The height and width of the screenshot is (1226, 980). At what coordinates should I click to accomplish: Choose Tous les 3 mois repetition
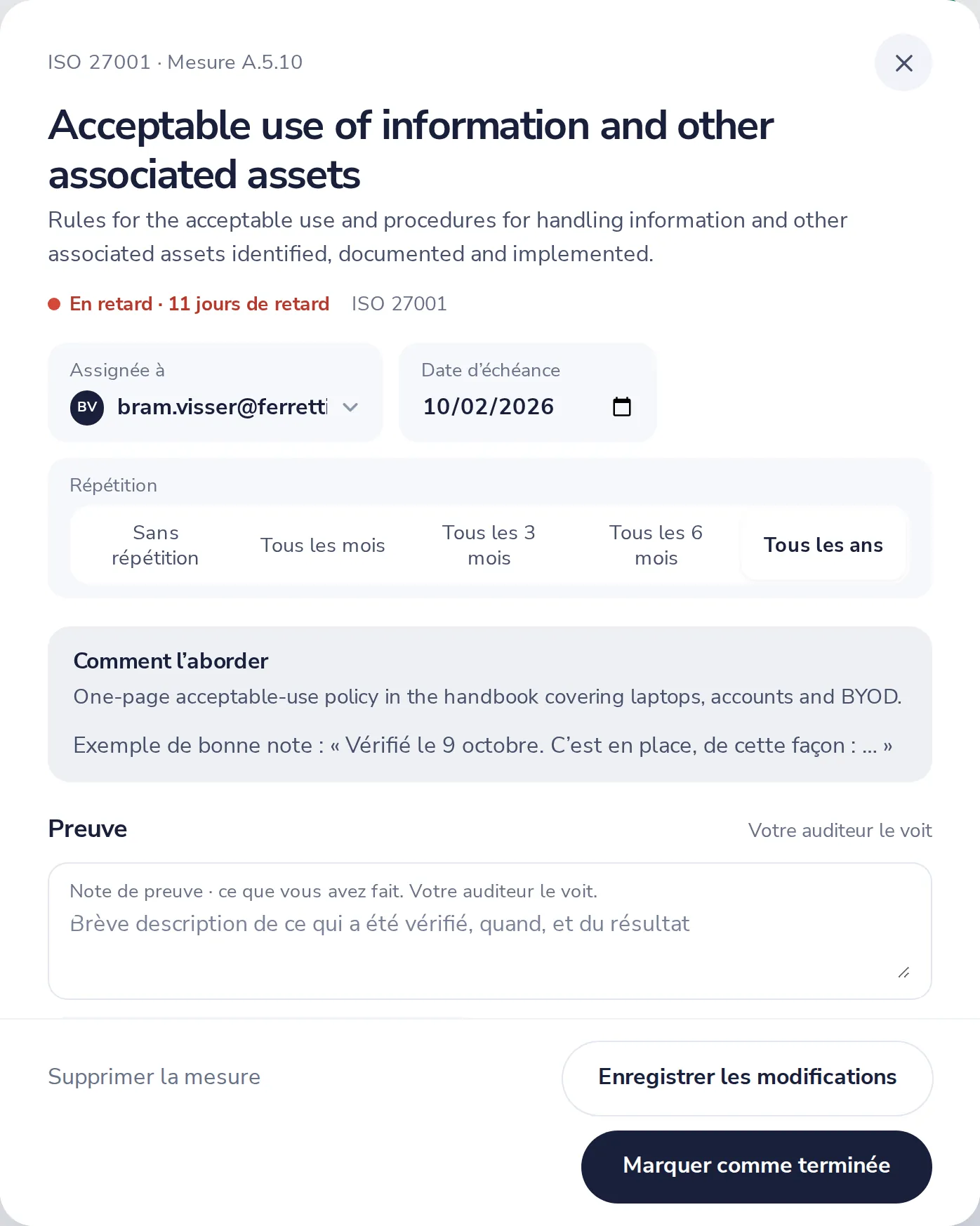(489, 545)
